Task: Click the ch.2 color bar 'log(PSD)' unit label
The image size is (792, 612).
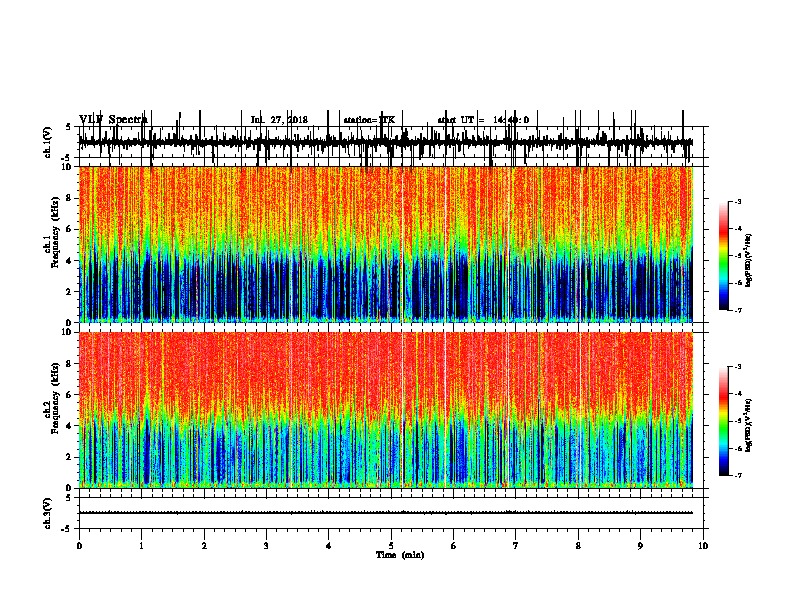Action: pyautogui.click(x=749, y=425)
